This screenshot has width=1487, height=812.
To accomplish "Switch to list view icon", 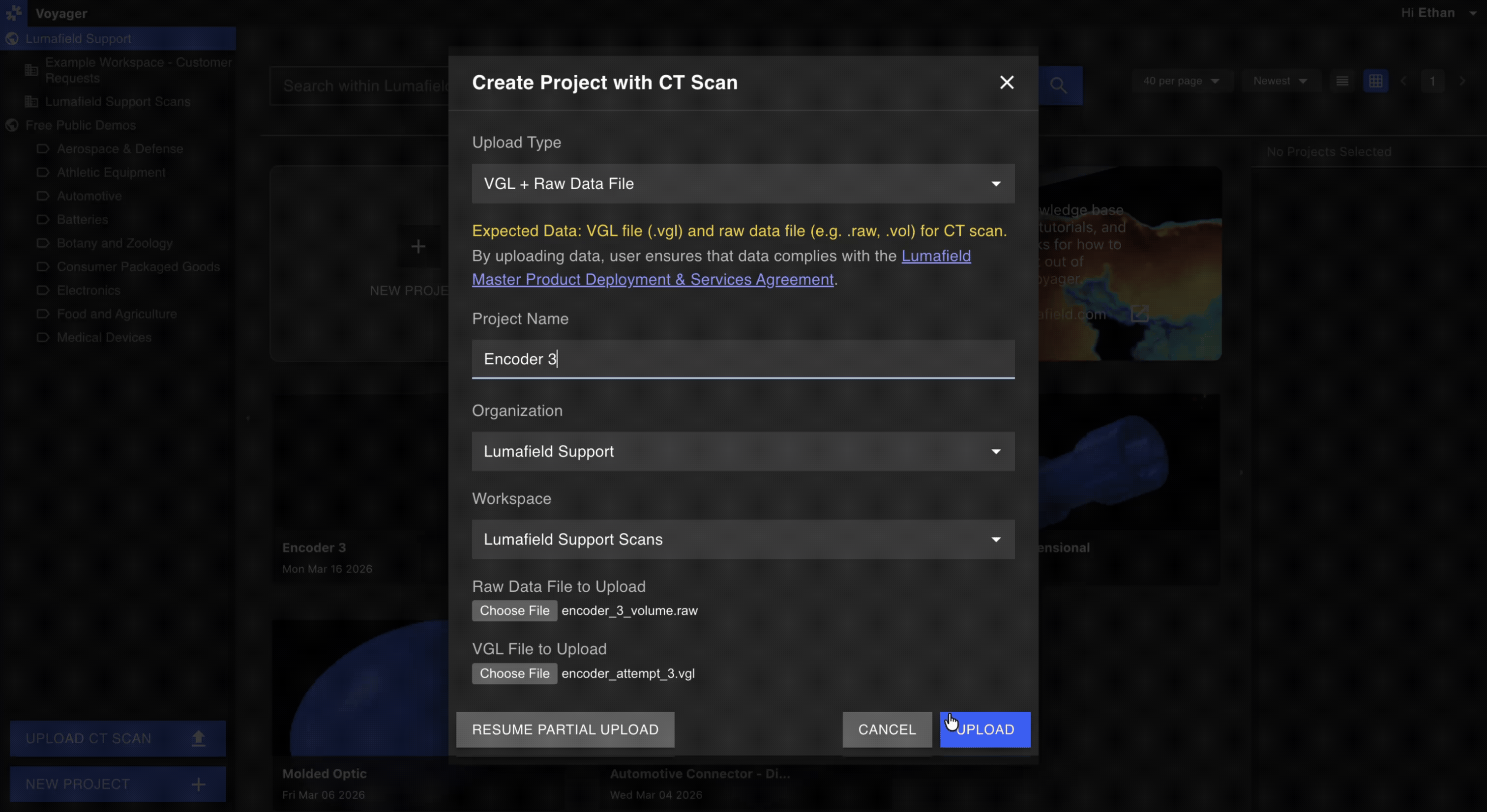I will click(1342, 81).
